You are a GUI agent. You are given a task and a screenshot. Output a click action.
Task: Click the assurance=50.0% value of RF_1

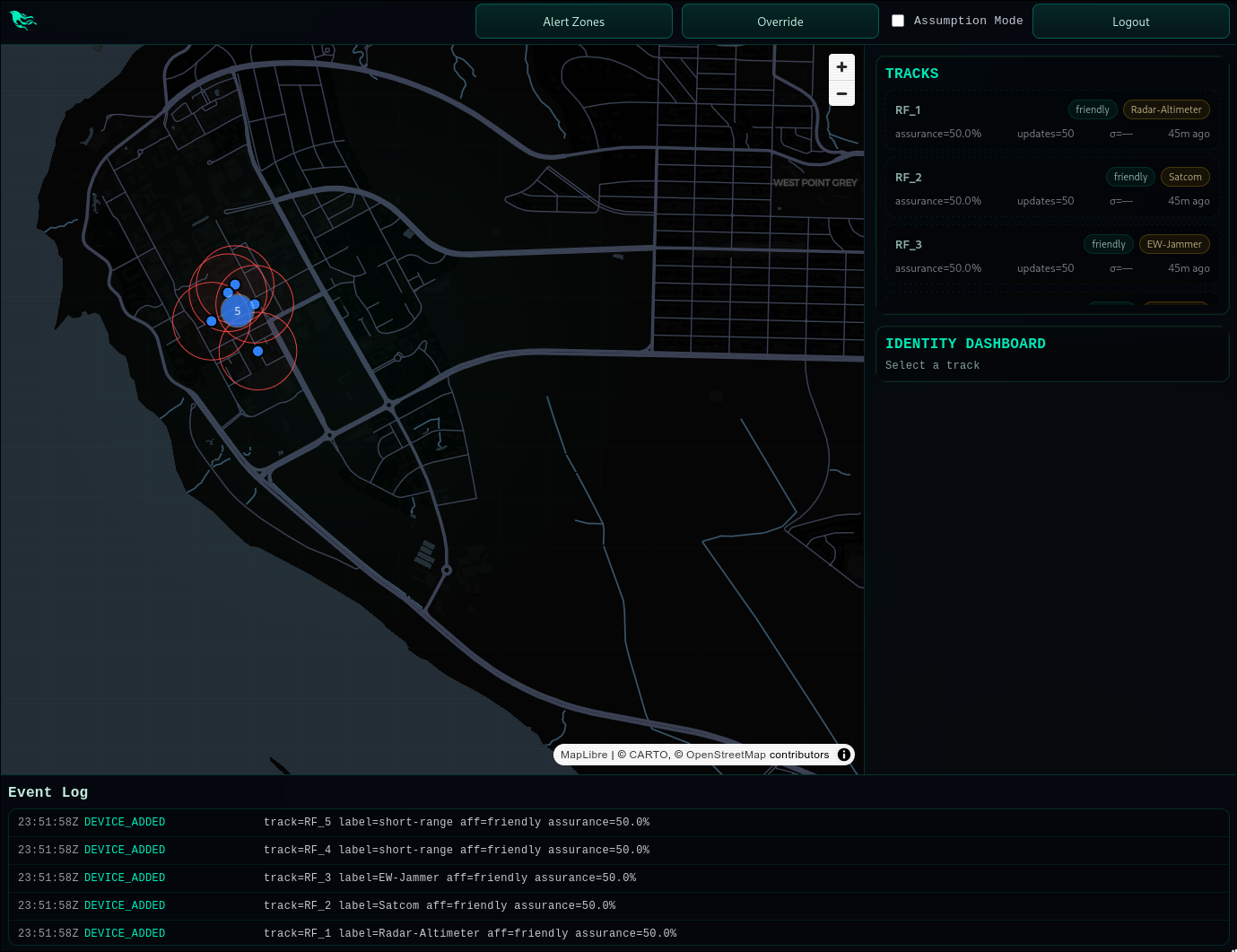point(938,134)
